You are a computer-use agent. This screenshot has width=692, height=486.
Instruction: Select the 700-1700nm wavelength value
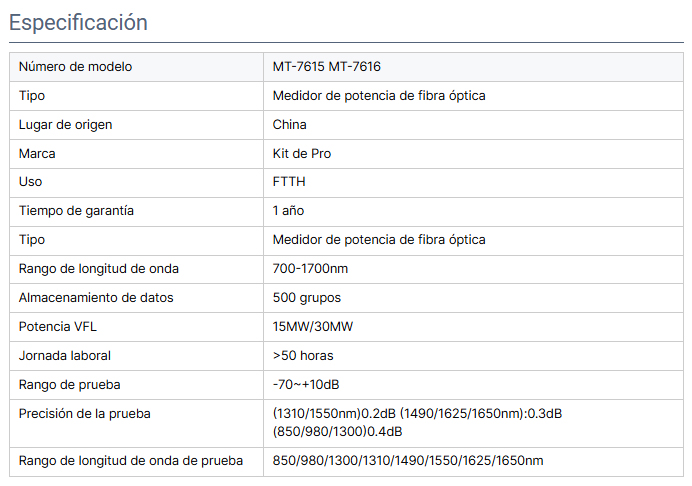tap(310, 269)
